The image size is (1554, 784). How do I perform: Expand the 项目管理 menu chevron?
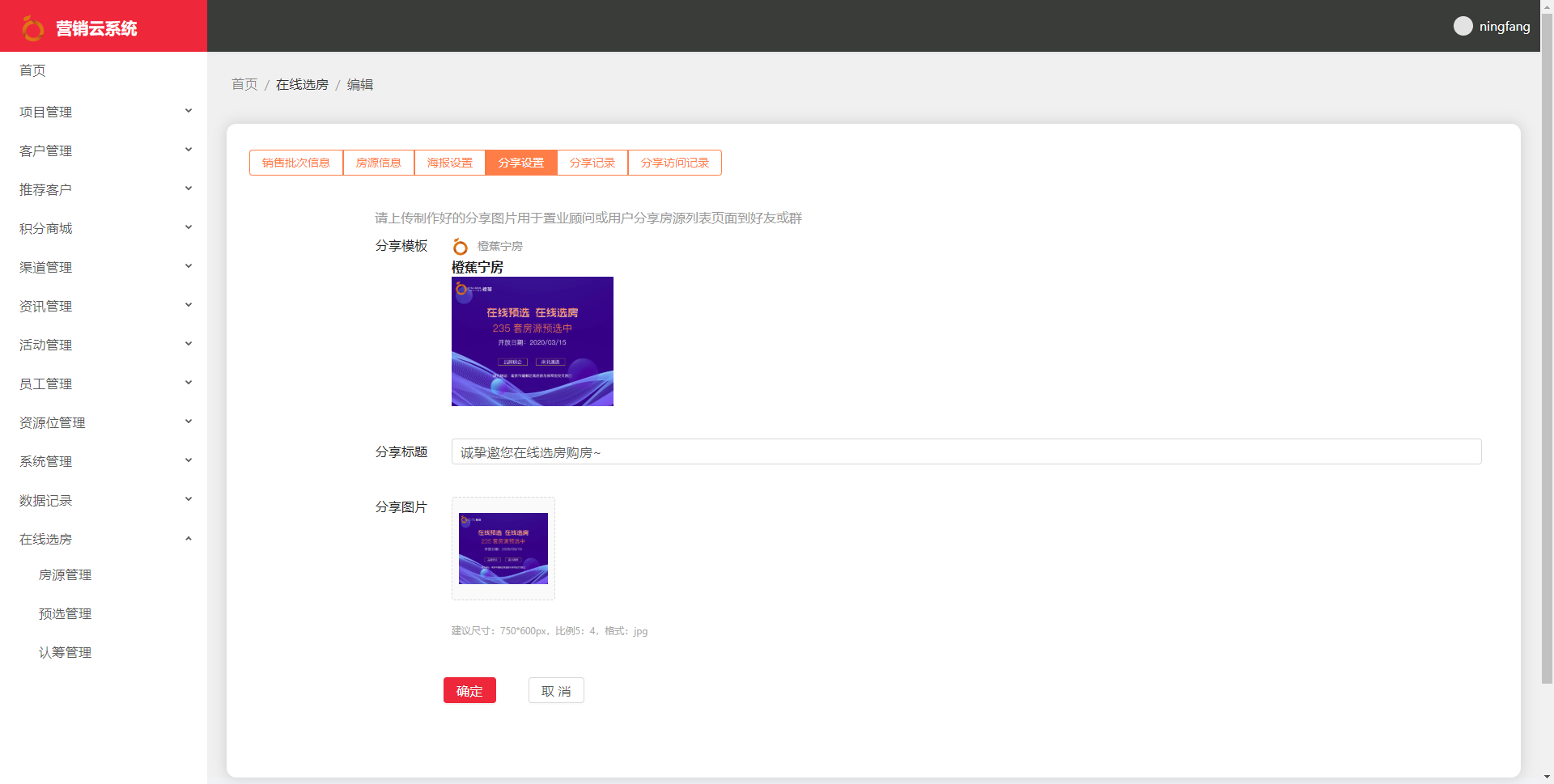189,111
